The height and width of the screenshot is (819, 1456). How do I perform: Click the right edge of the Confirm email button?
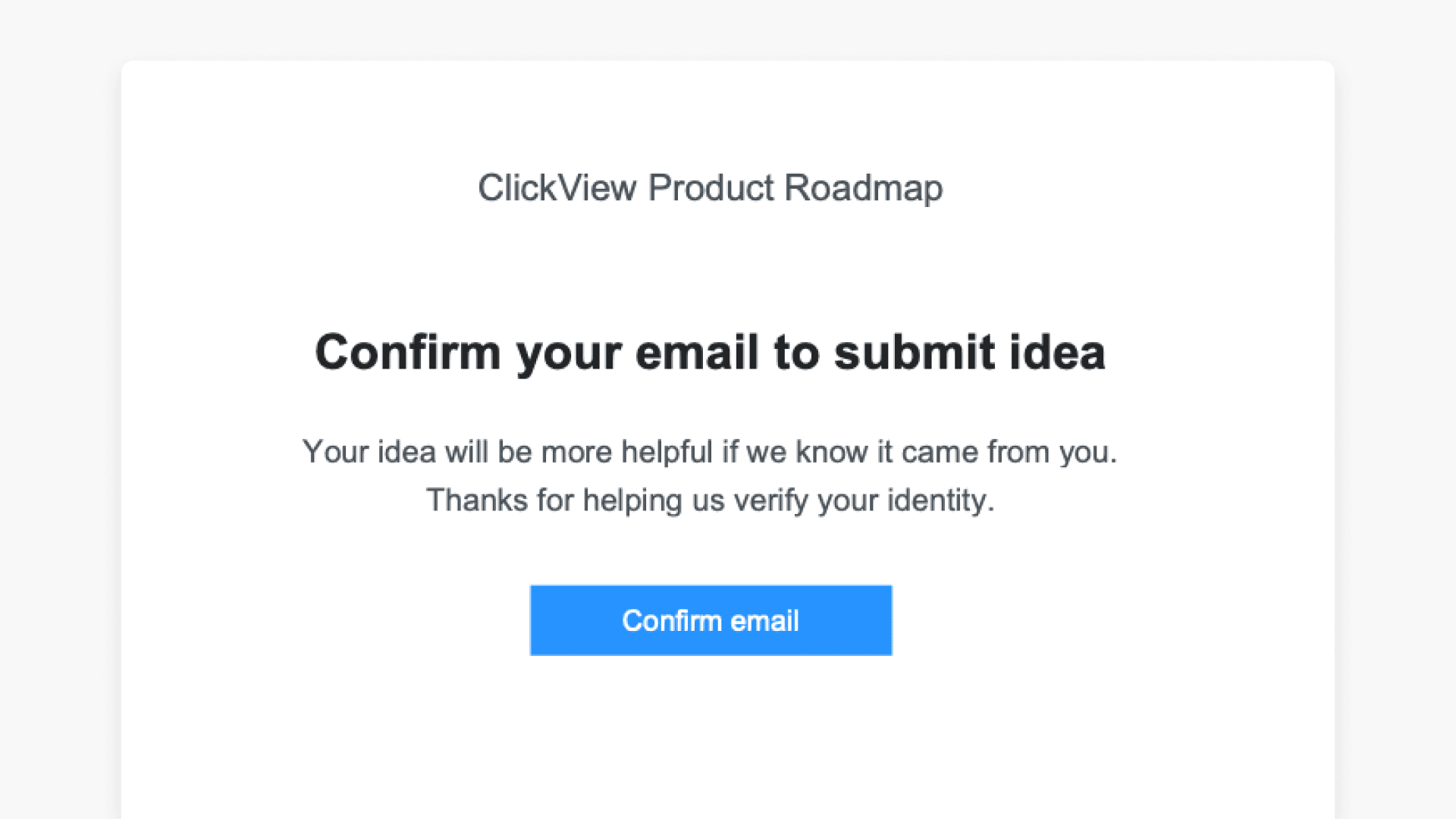[x=883, y=620]
